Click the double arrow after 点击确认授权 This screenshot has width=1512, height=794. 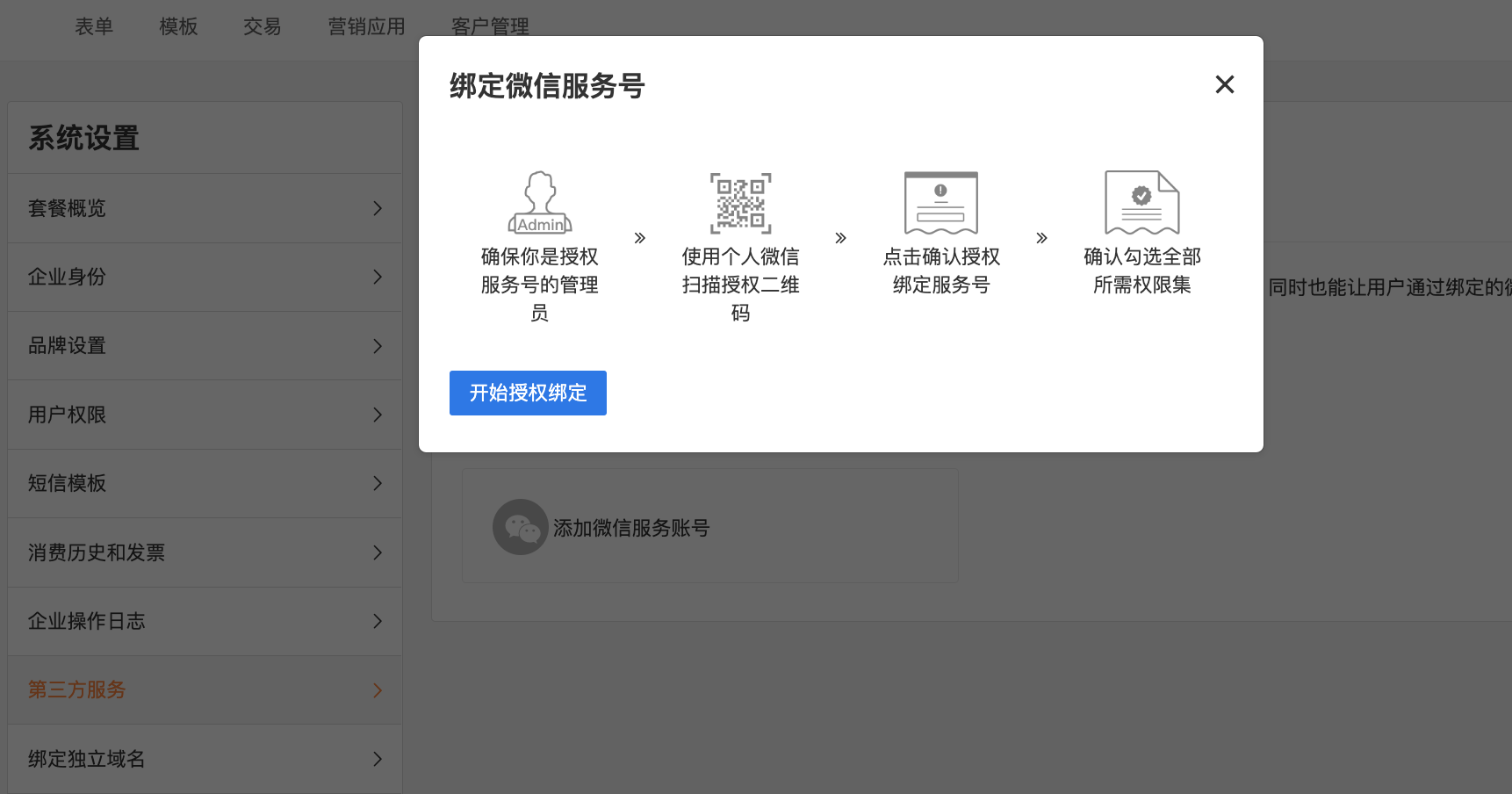(1041, 238)
